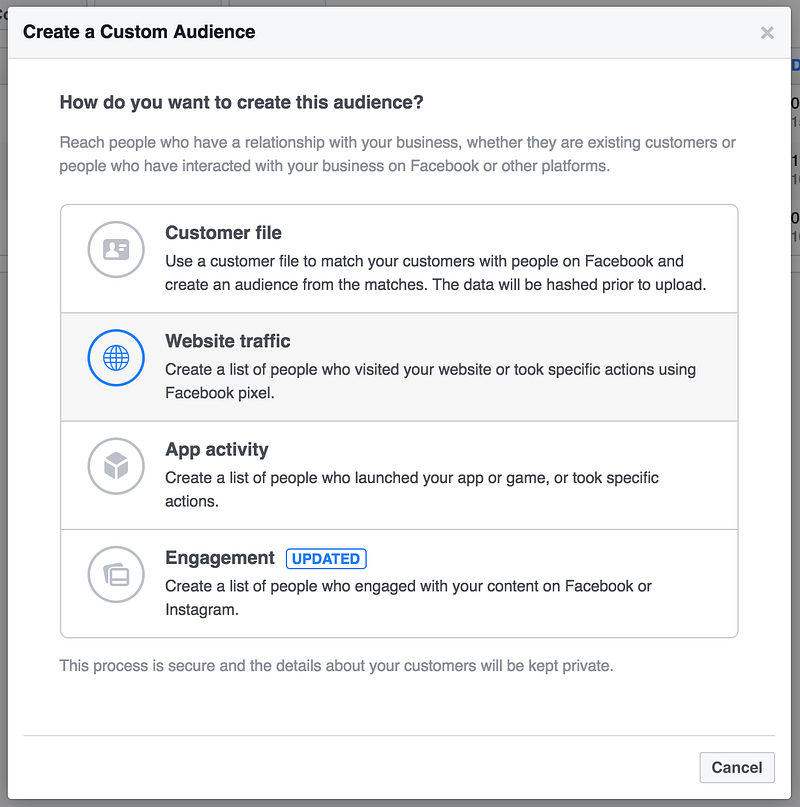Choose the App activity cube icon
This screenshot has width=800, height=807.
(116, 466)
